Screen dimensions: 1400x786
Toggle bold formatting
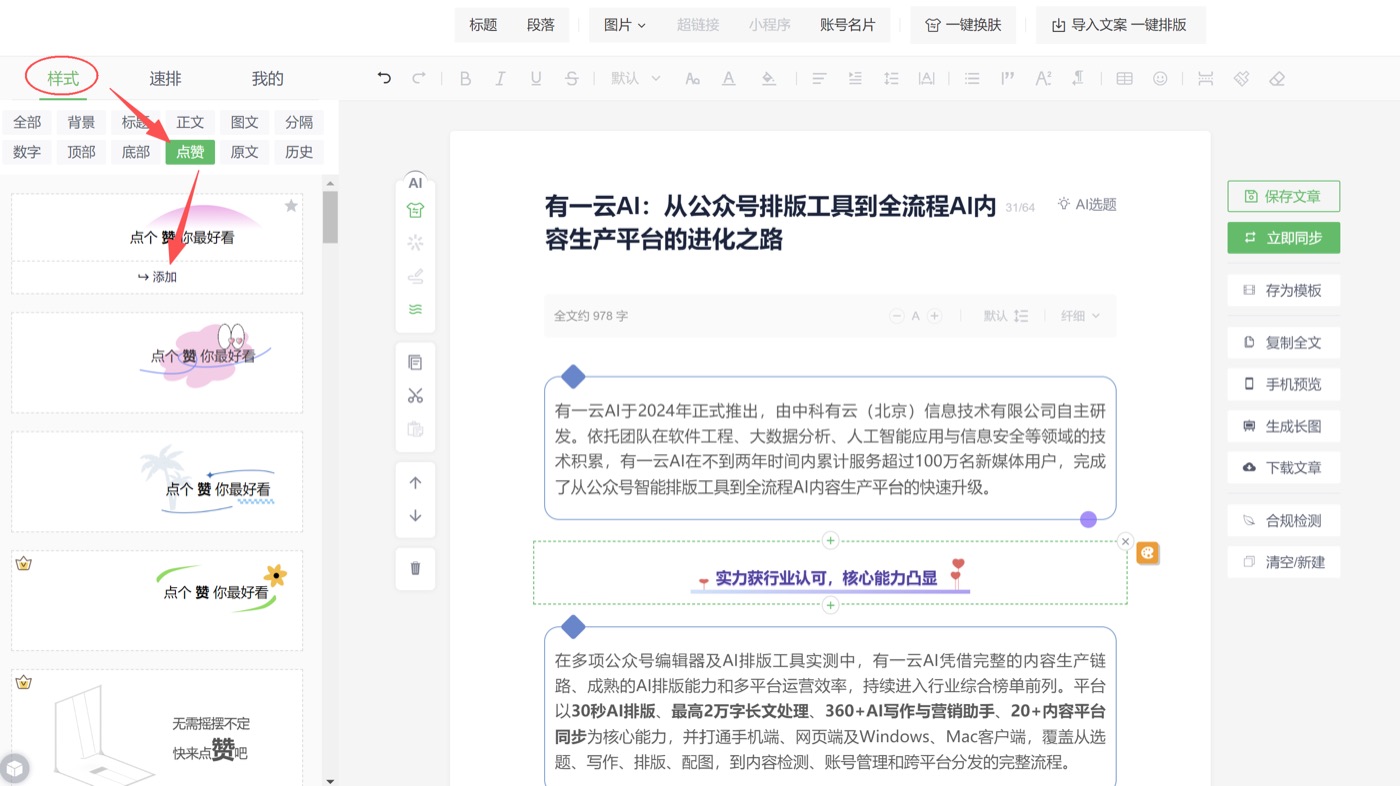click(x=465, y=78)
